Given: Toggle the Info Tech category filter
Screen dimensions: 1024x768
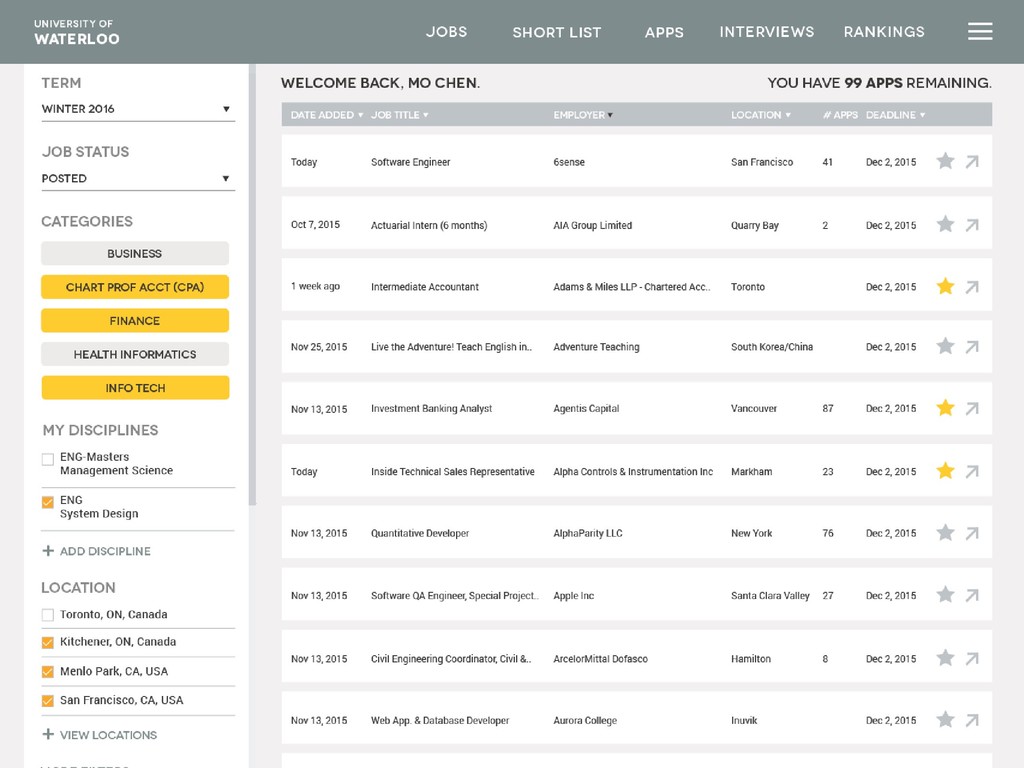Looking at the screenshot, I should click(135, 388).
